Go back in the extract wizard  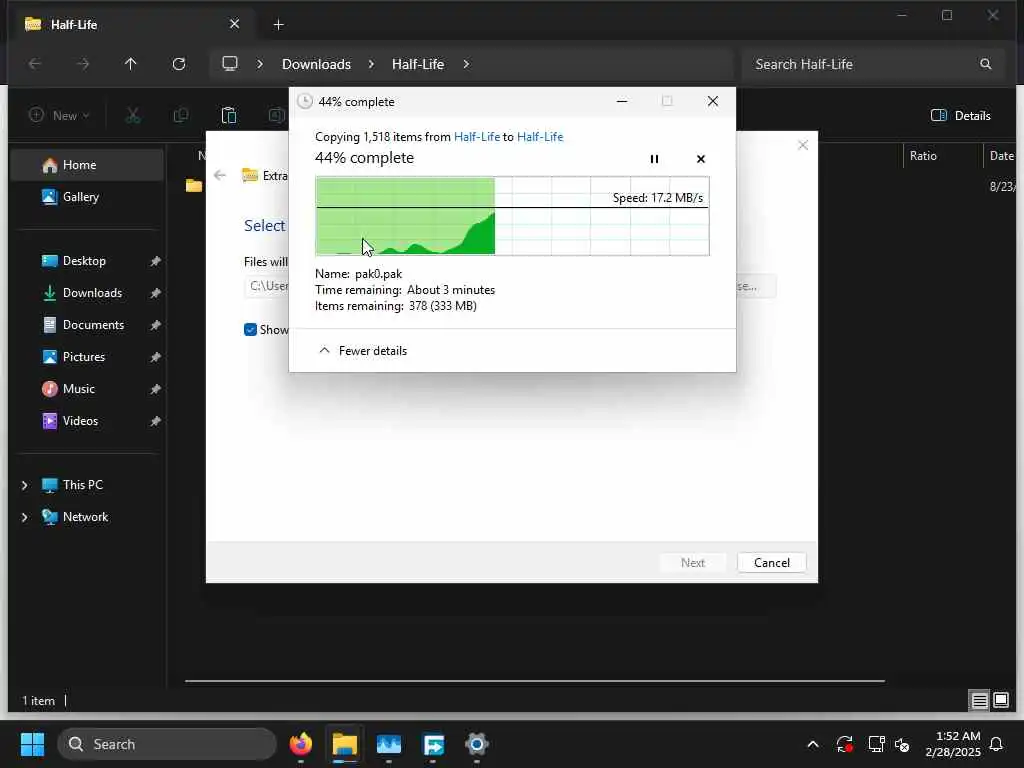tap(220, 175)
